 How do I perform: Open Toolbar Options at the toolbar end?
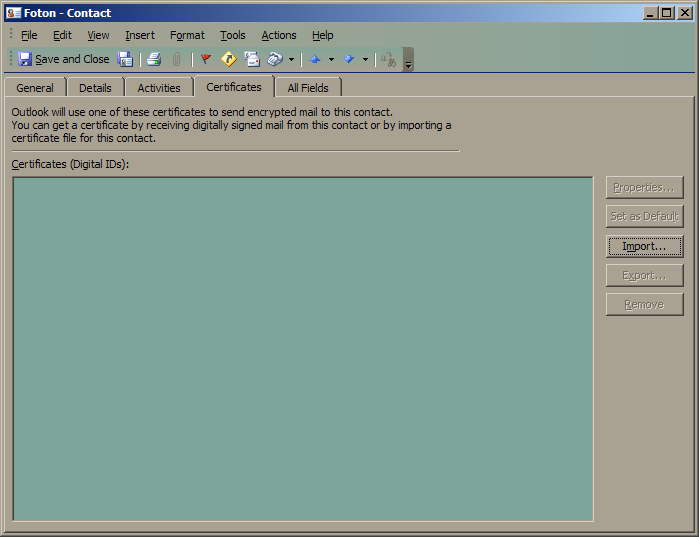coord(408,61)
